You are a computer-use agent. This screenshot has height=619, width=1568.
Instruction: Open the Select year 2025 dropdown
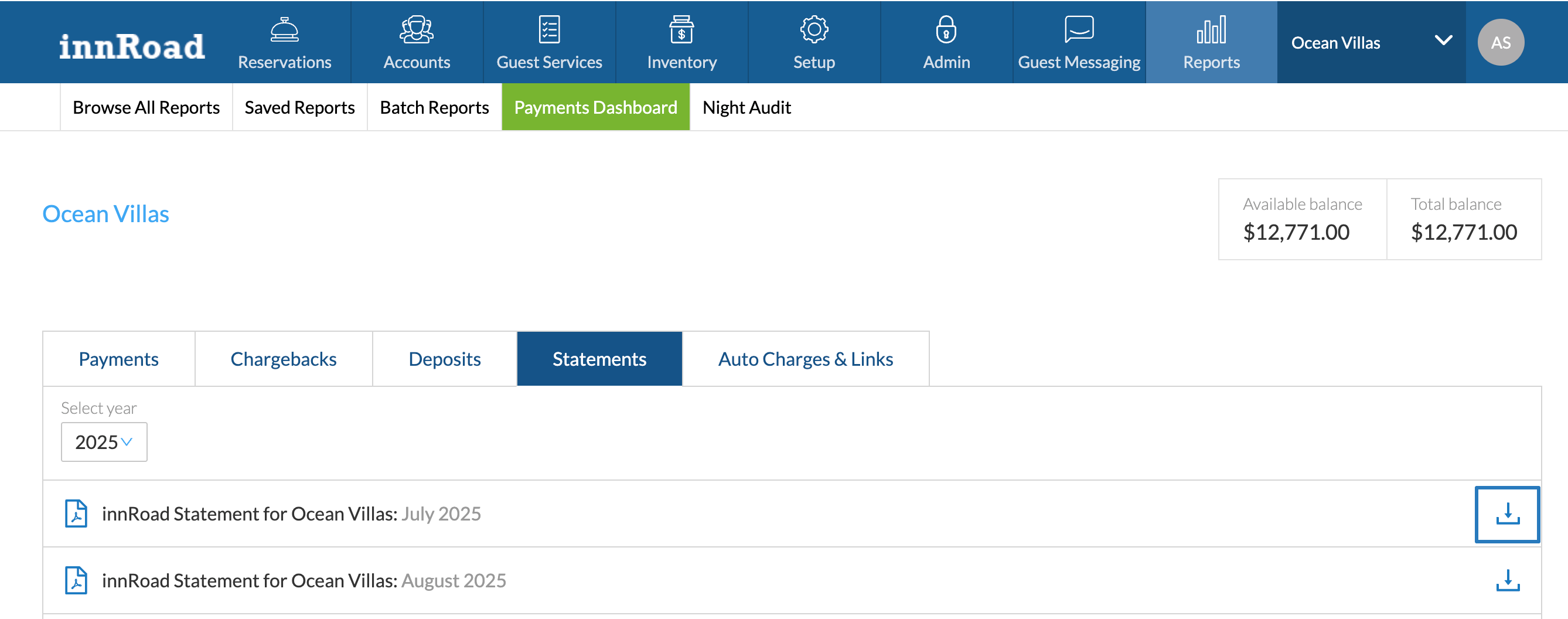pos(104,442)
